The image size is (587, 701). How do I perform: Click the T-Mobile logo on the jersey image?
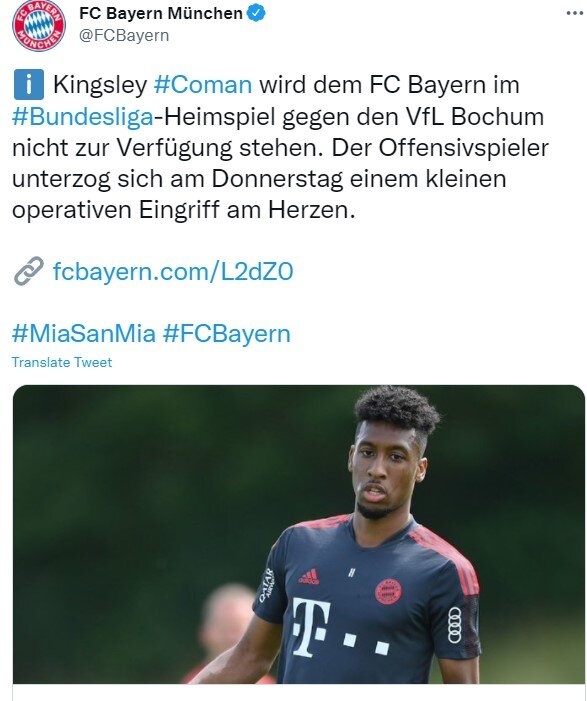340,626
